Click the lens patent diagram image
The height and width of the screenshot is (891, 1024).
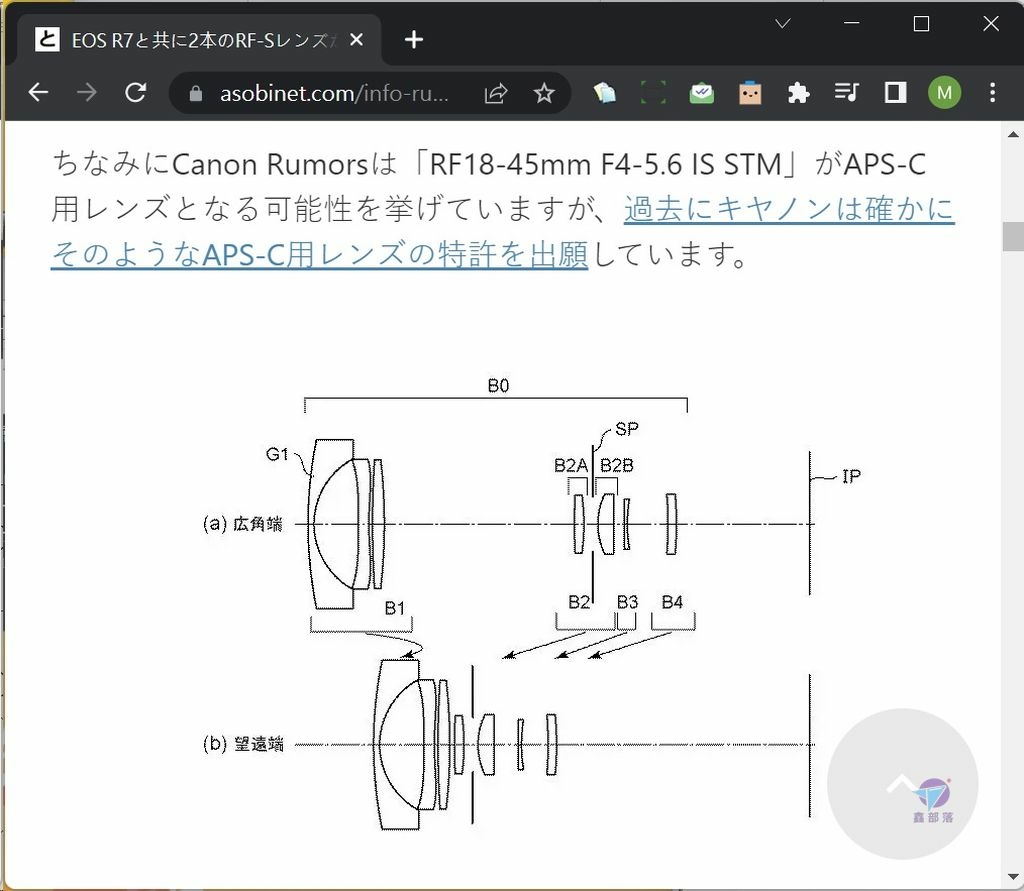[531, 604]
